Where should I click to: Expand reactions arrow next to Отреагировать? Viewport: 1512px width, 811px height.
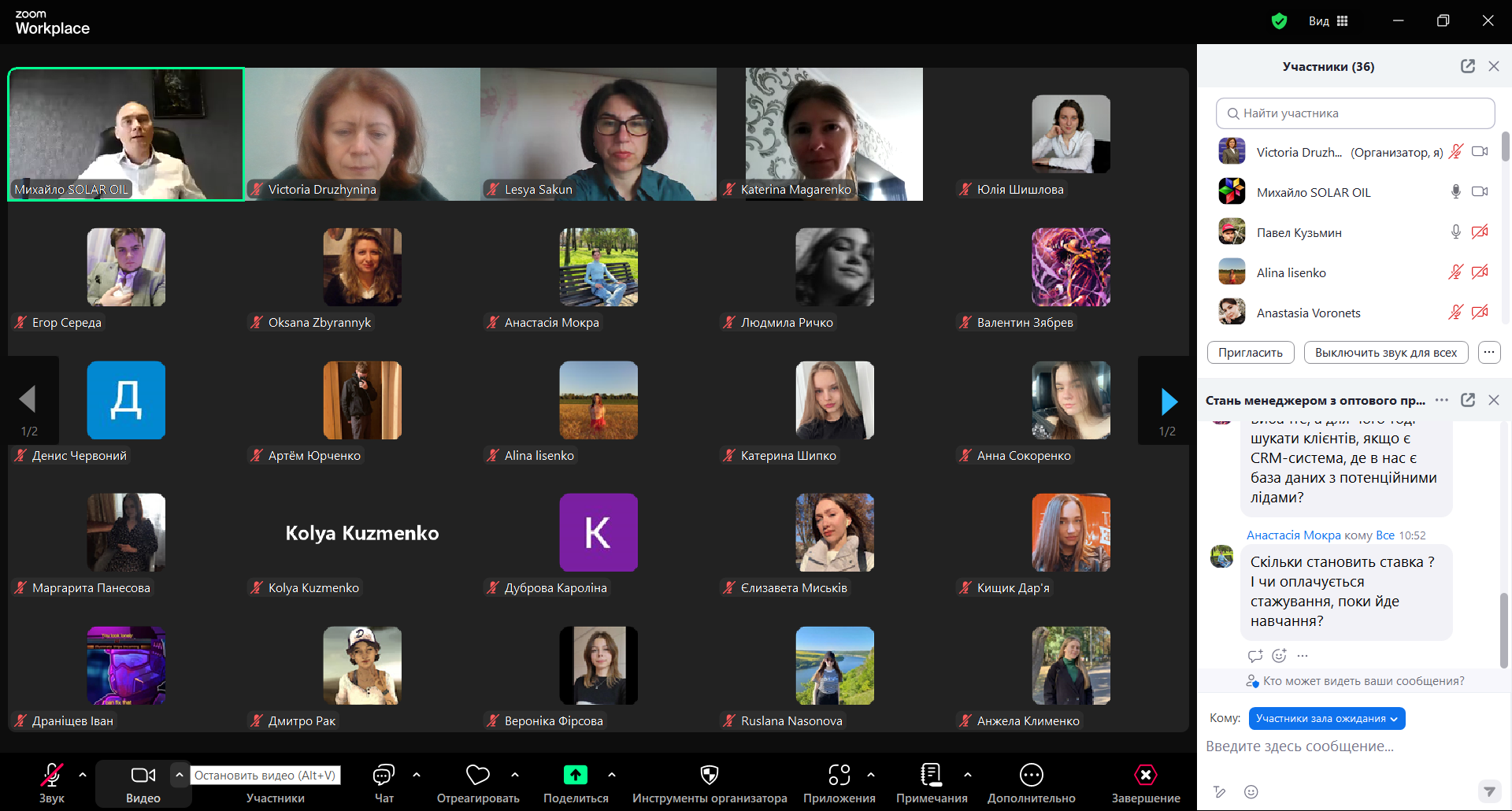click(515, 776)
